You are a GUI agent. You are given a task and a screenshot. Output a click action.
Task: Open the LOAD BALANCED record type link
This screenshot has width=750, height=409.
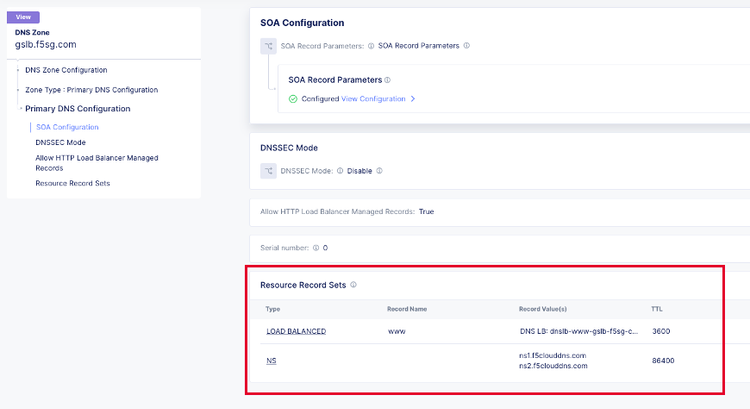click(296, 331)
